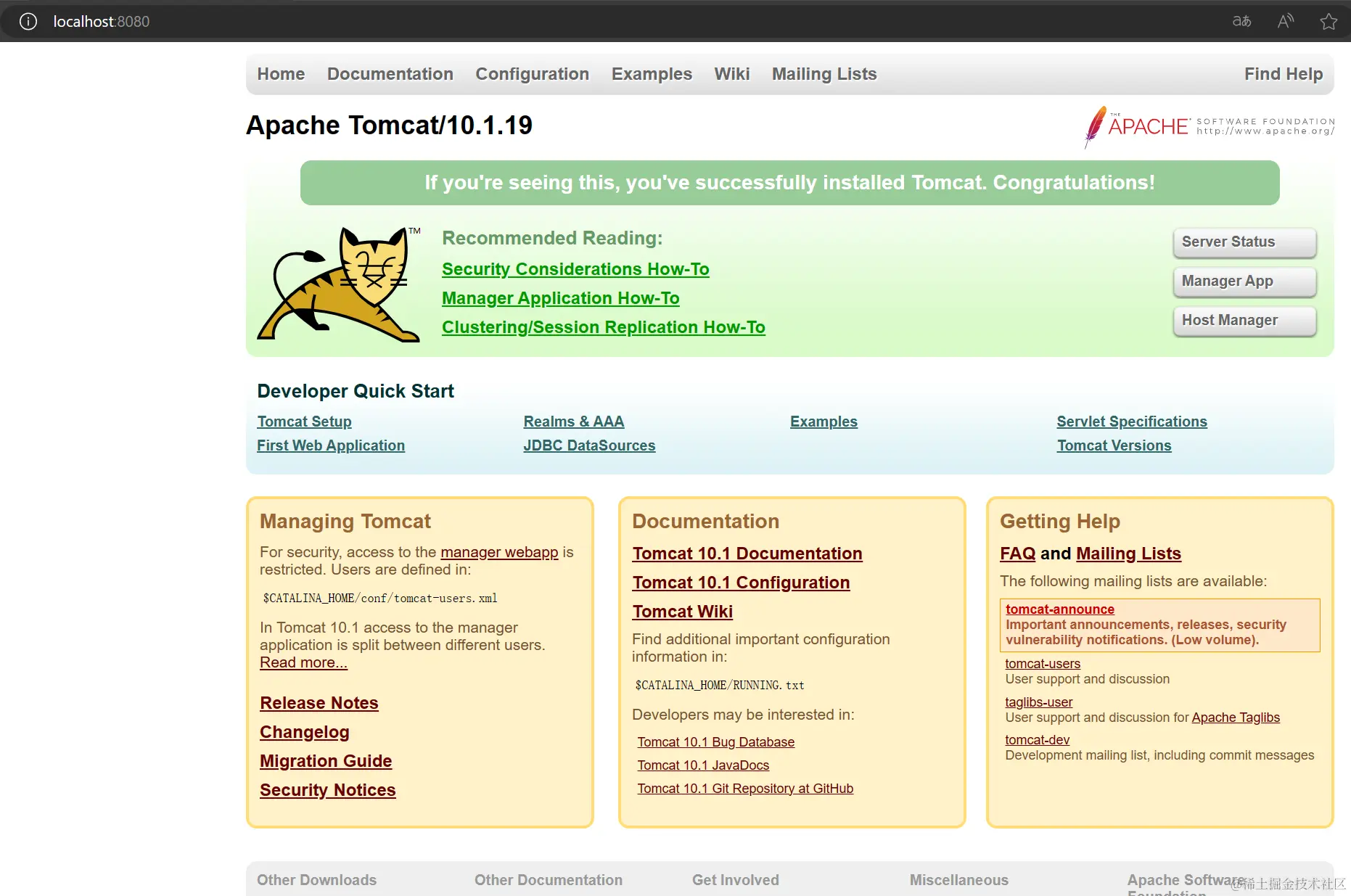Open the Home navigation item
Image resolution: width=1351 pixels, height=896 pixels.
(281, 74)
